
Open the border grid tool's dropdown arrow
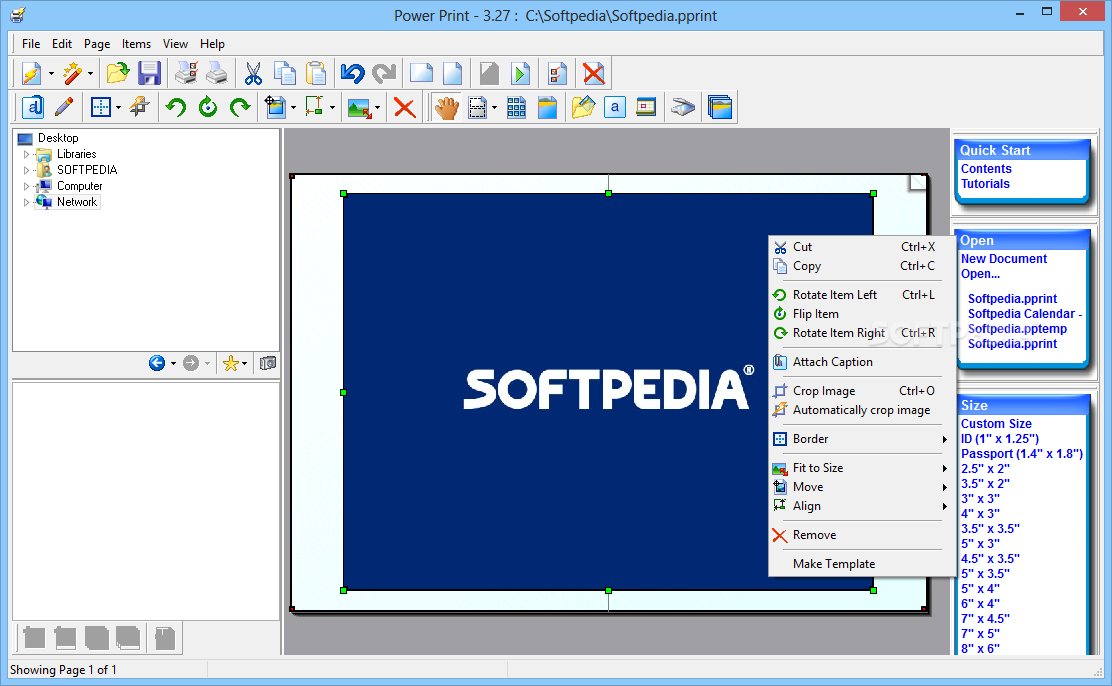[118, 108]
